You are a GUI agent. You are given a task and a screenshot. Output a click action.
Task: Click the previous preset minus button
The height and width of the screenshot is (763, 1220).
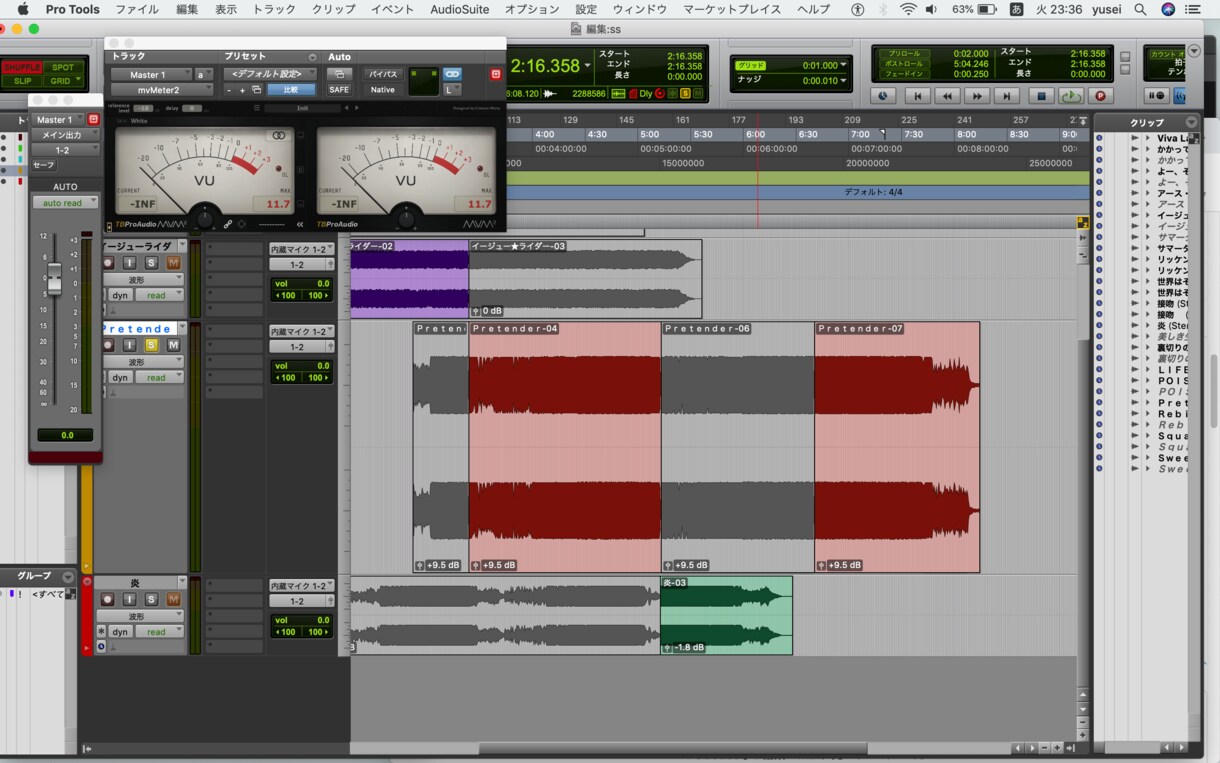pos(229,90)
